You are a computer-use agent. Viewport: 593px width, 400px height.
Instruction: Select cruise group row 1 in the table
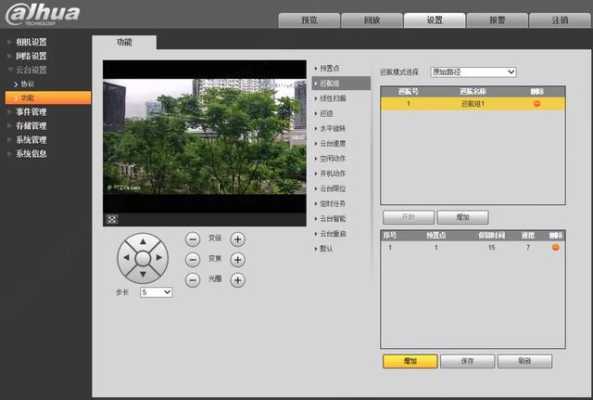[473, 104]
